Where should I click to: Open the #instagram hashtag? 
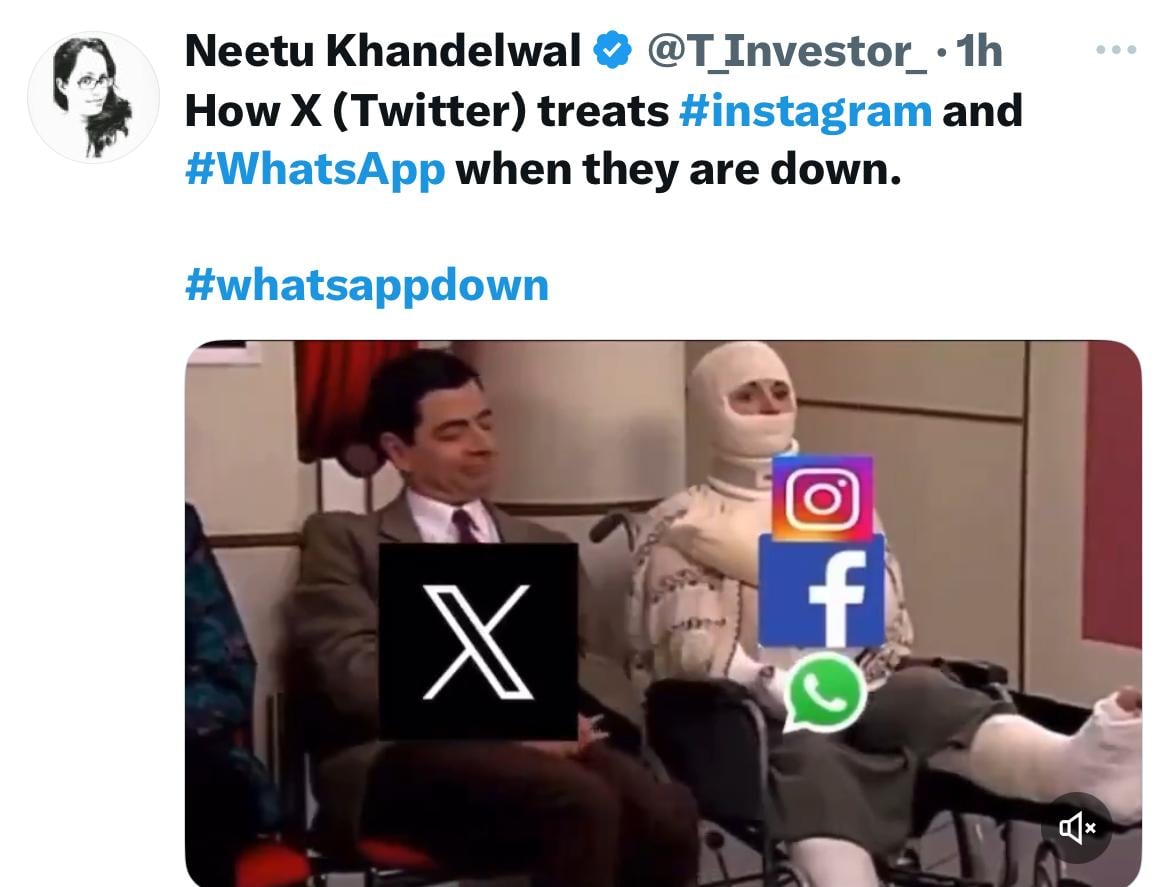tap(806, 111)
